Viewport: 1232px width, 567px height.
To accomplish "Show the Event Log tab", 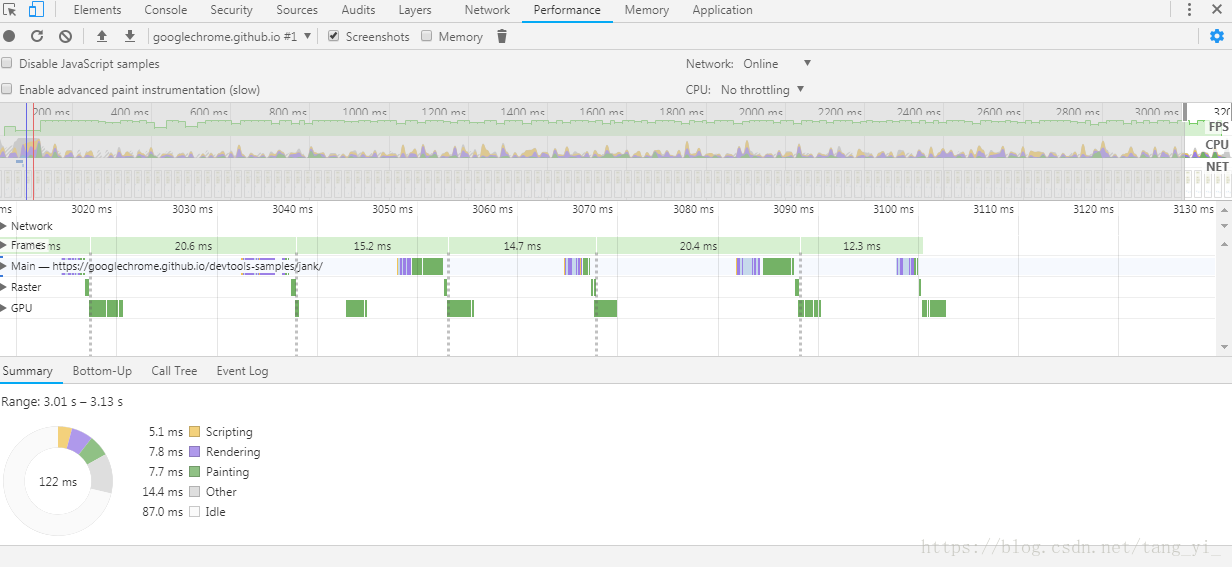I will pyautogui.click(x=242, y=370).
